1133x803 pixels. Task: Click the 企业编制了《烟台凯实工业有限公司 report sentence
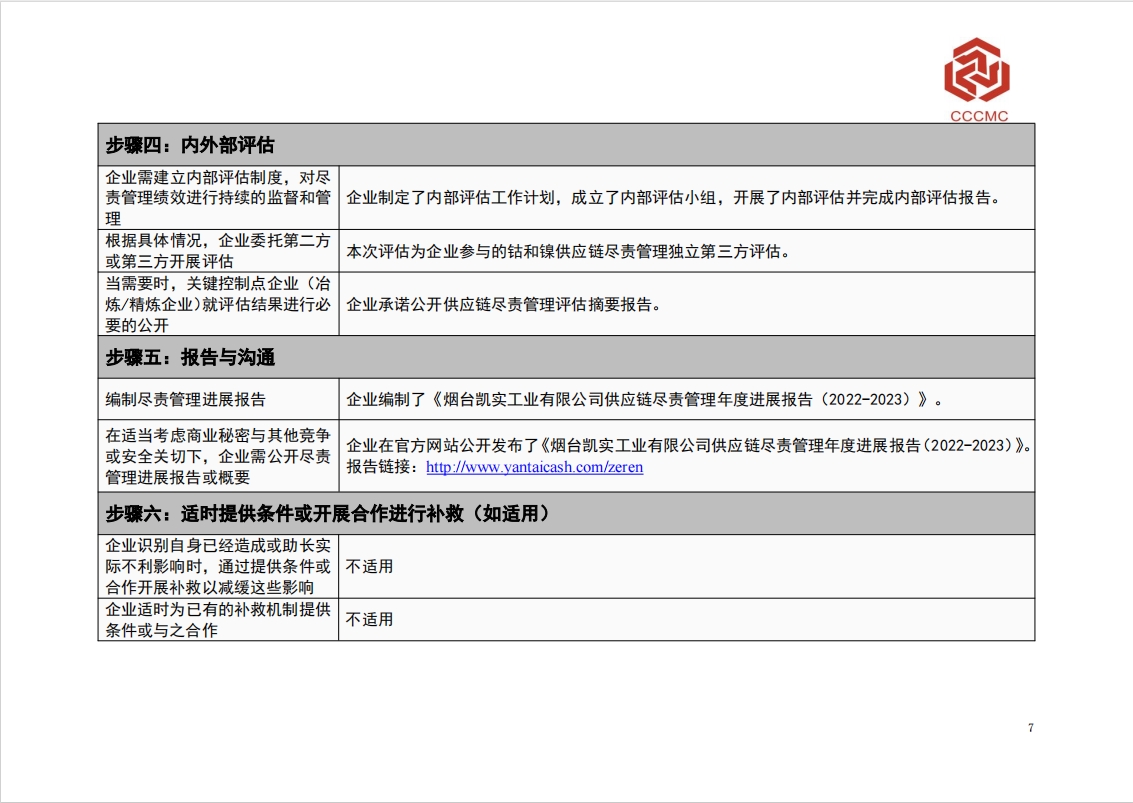644,400
